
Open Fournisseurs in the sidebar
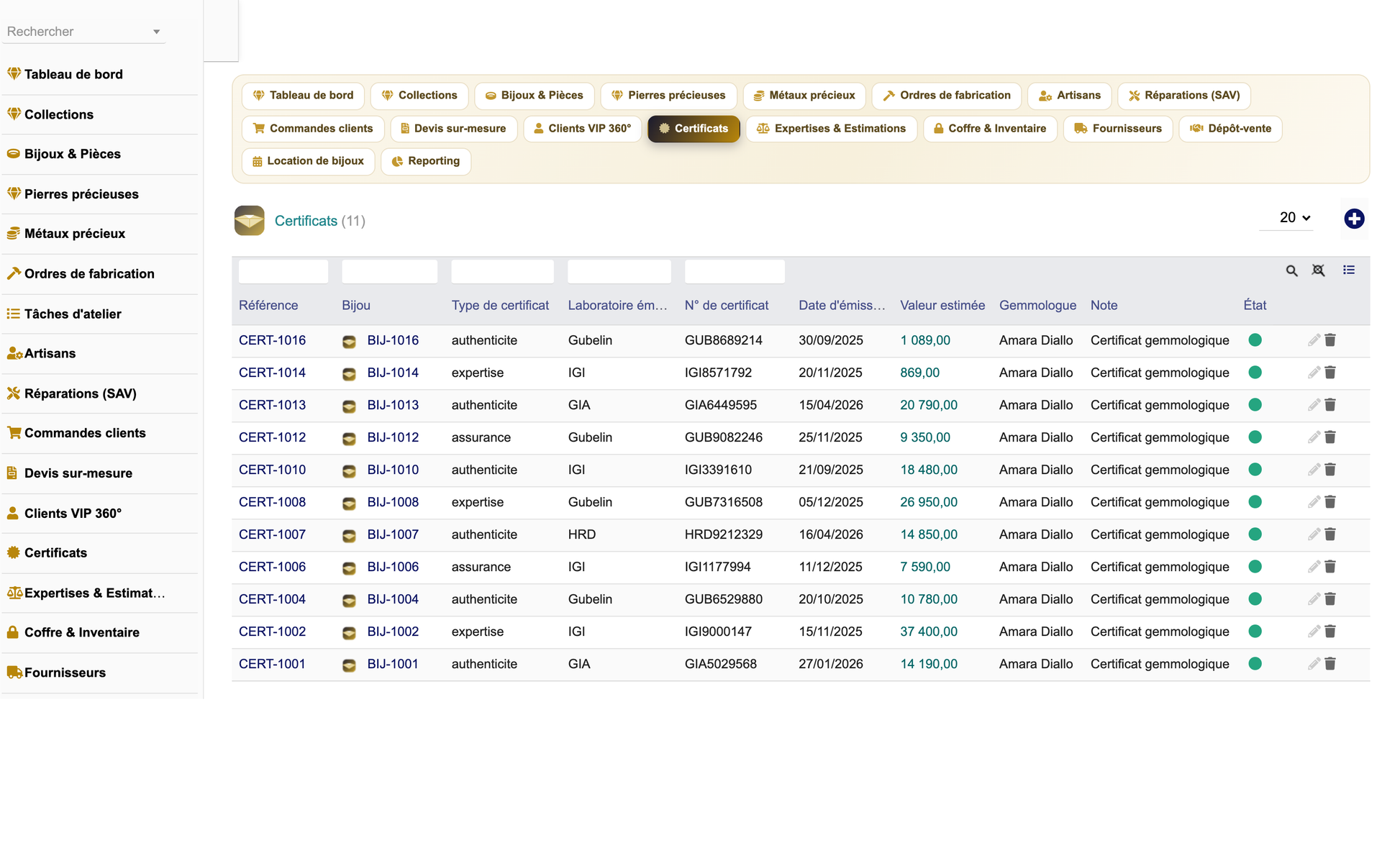tap(65, 673)
